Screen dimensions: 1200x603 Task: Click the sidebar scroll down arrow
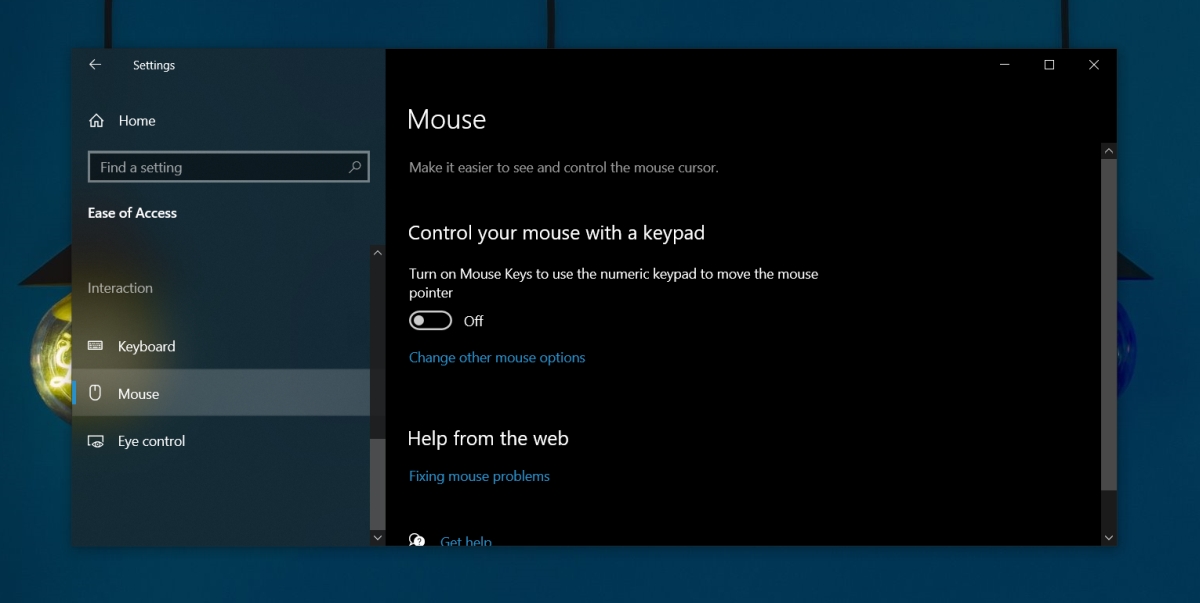[377, 538]
